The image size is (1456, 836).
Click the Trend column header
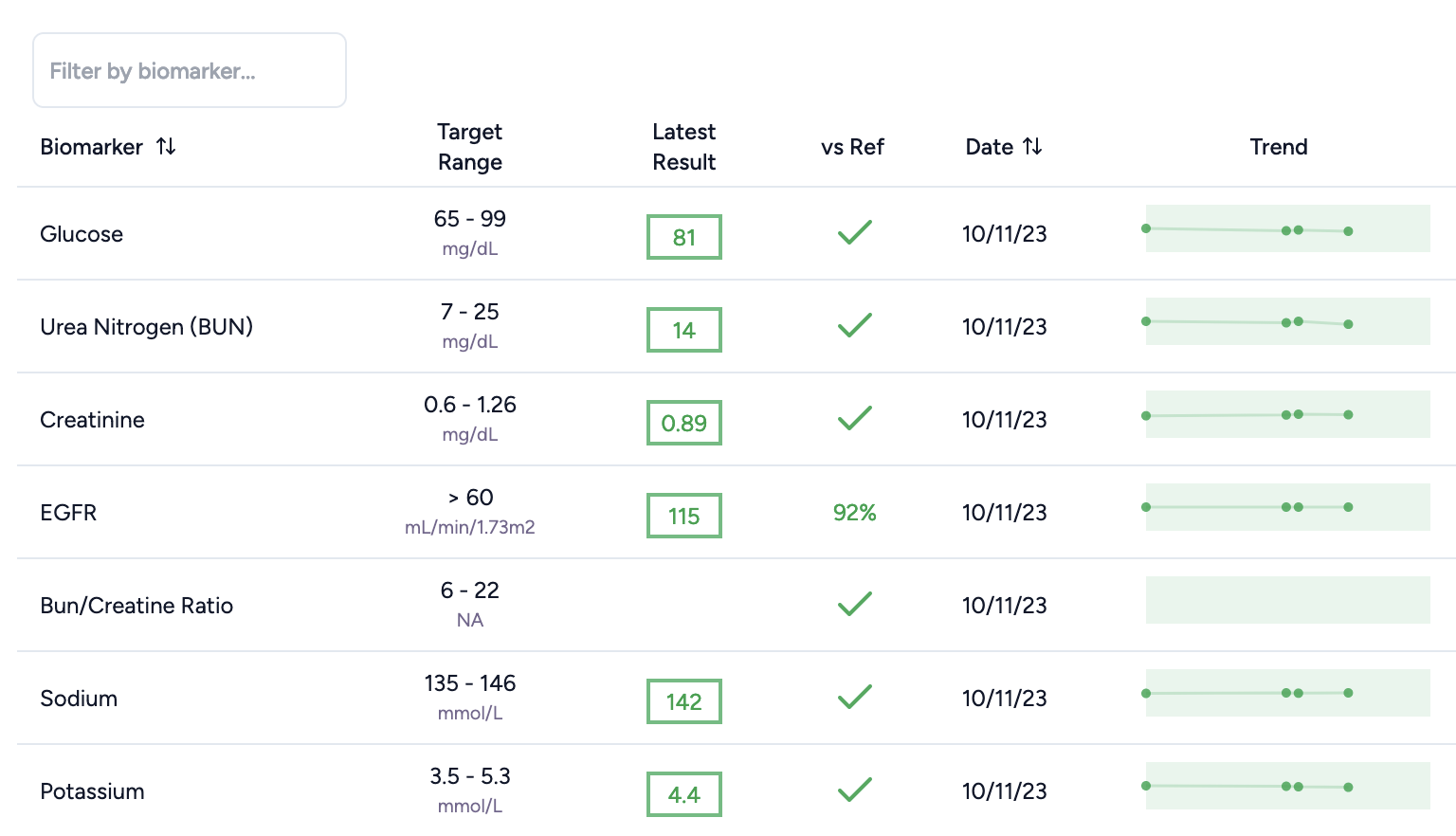[x=1278, y=147]
